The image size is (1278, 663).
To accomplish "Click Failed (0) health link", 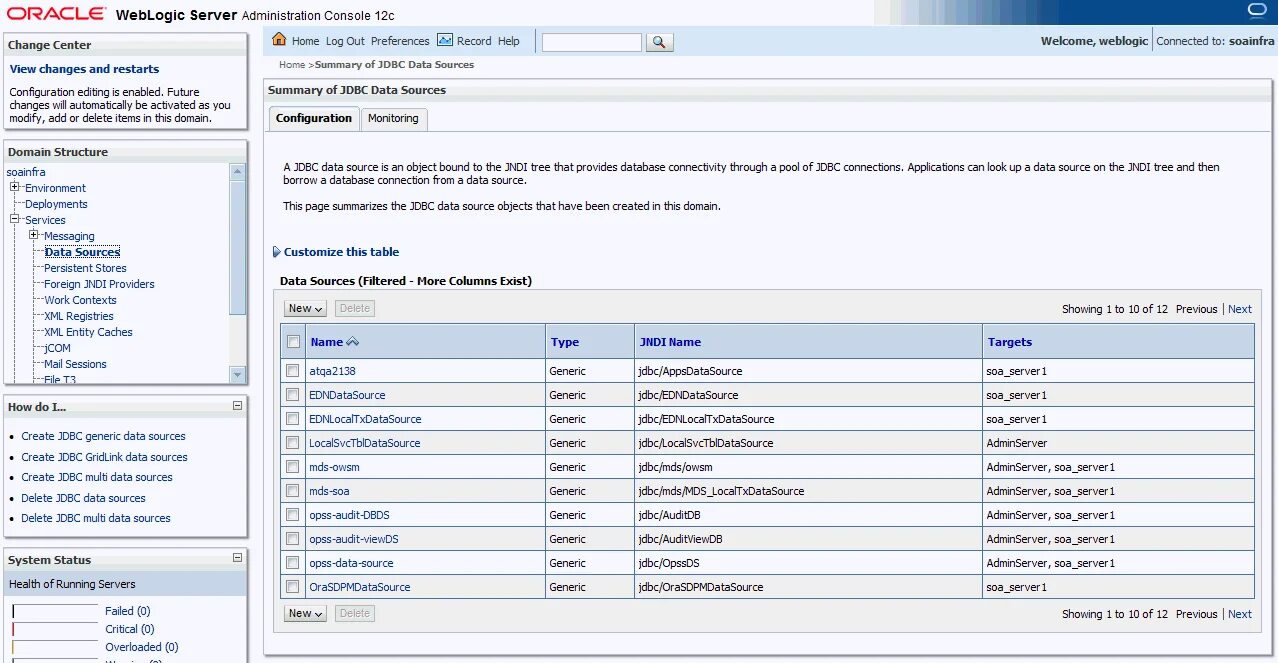I will pos(127,611).
